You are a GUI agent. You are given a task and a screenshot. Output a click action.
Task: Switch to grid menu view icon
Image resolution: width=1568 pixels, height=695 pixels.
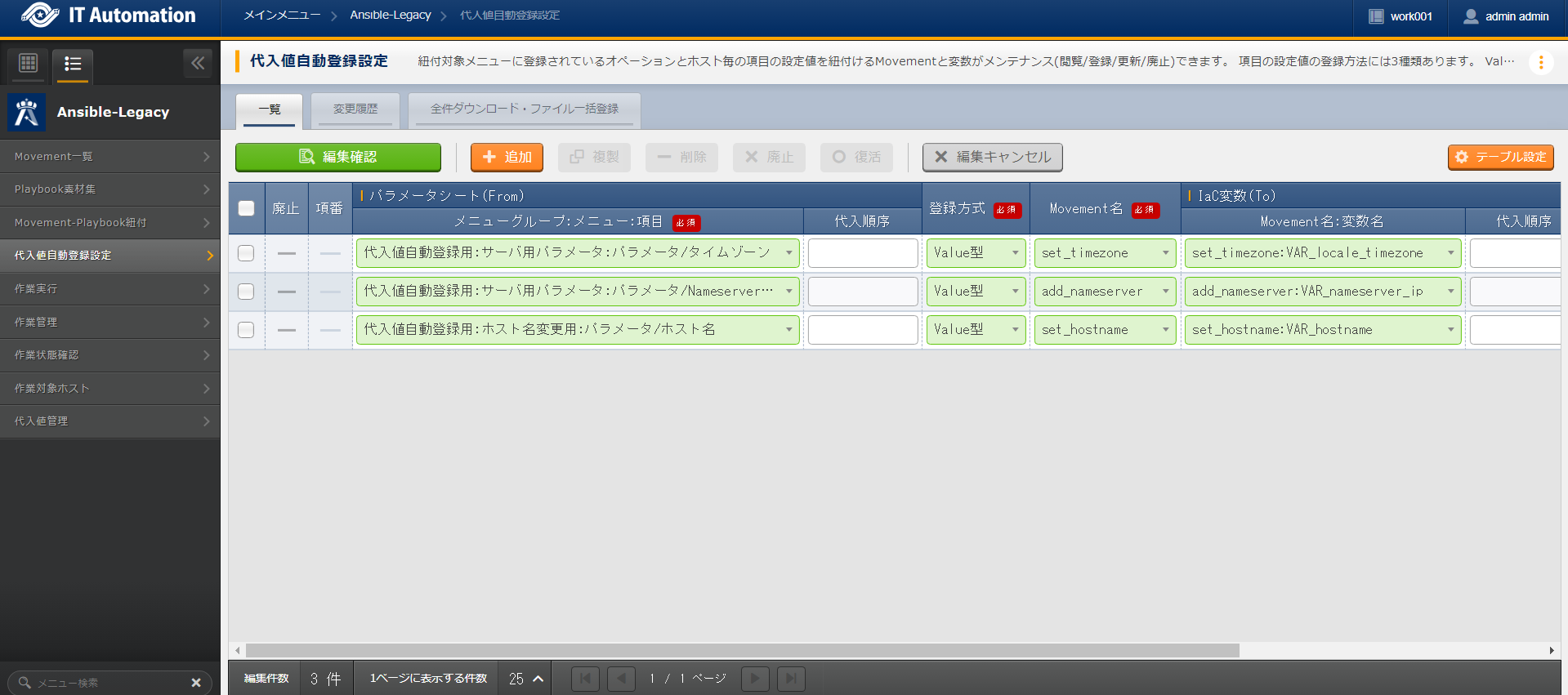[x=28, y=64]
